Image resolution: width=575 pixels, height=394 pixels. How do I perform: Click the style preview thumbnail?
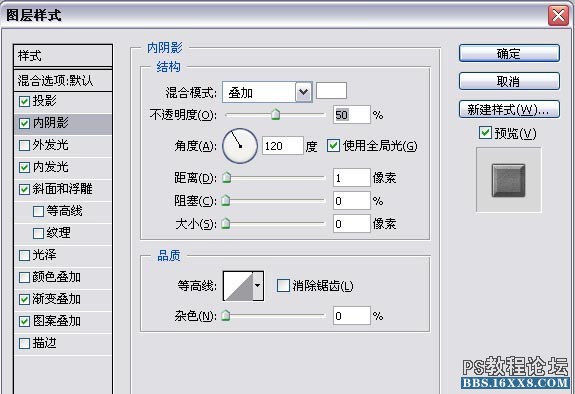[x=508, y=180]
